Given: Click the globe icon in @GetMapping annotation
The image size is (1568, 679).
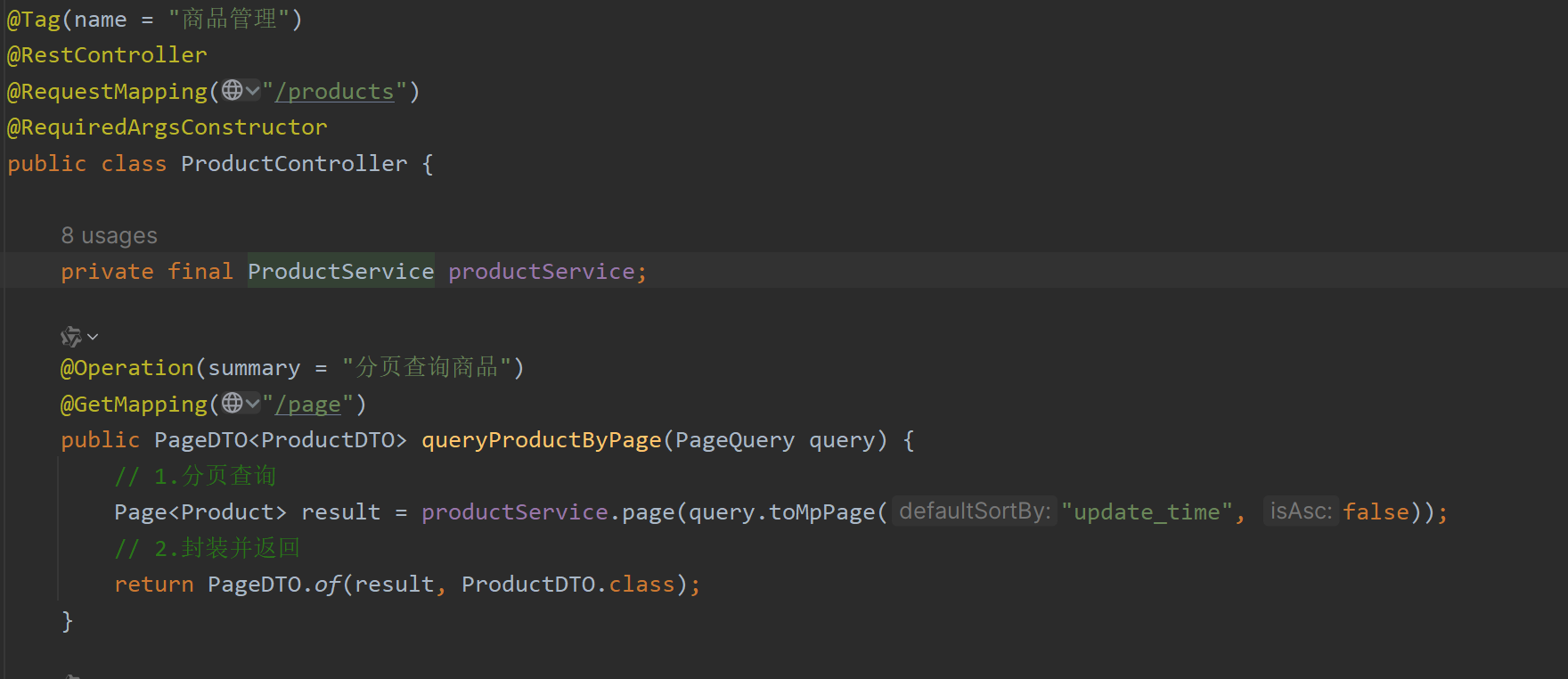Looking at the screenshot, I should [232, 403].
